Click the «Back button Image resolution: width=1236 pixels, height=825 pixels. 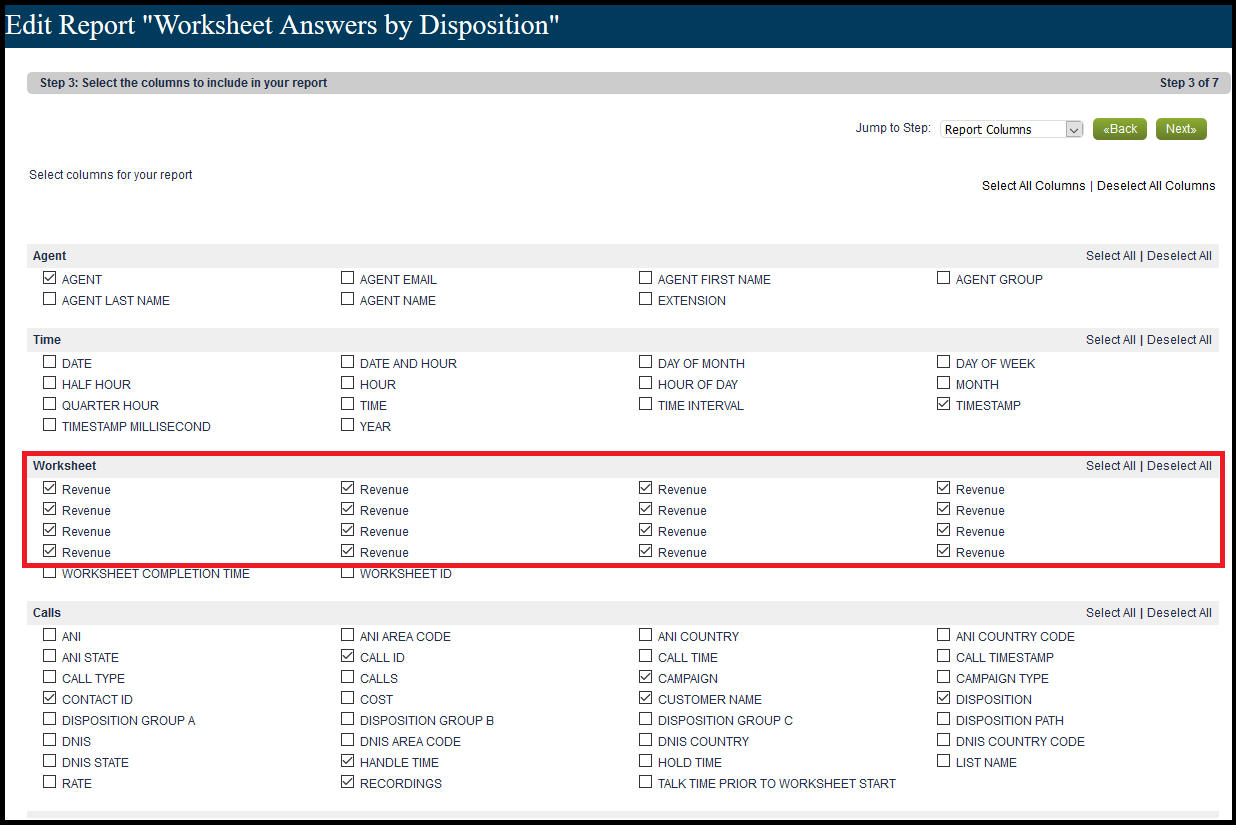(x=1120, y=129)
